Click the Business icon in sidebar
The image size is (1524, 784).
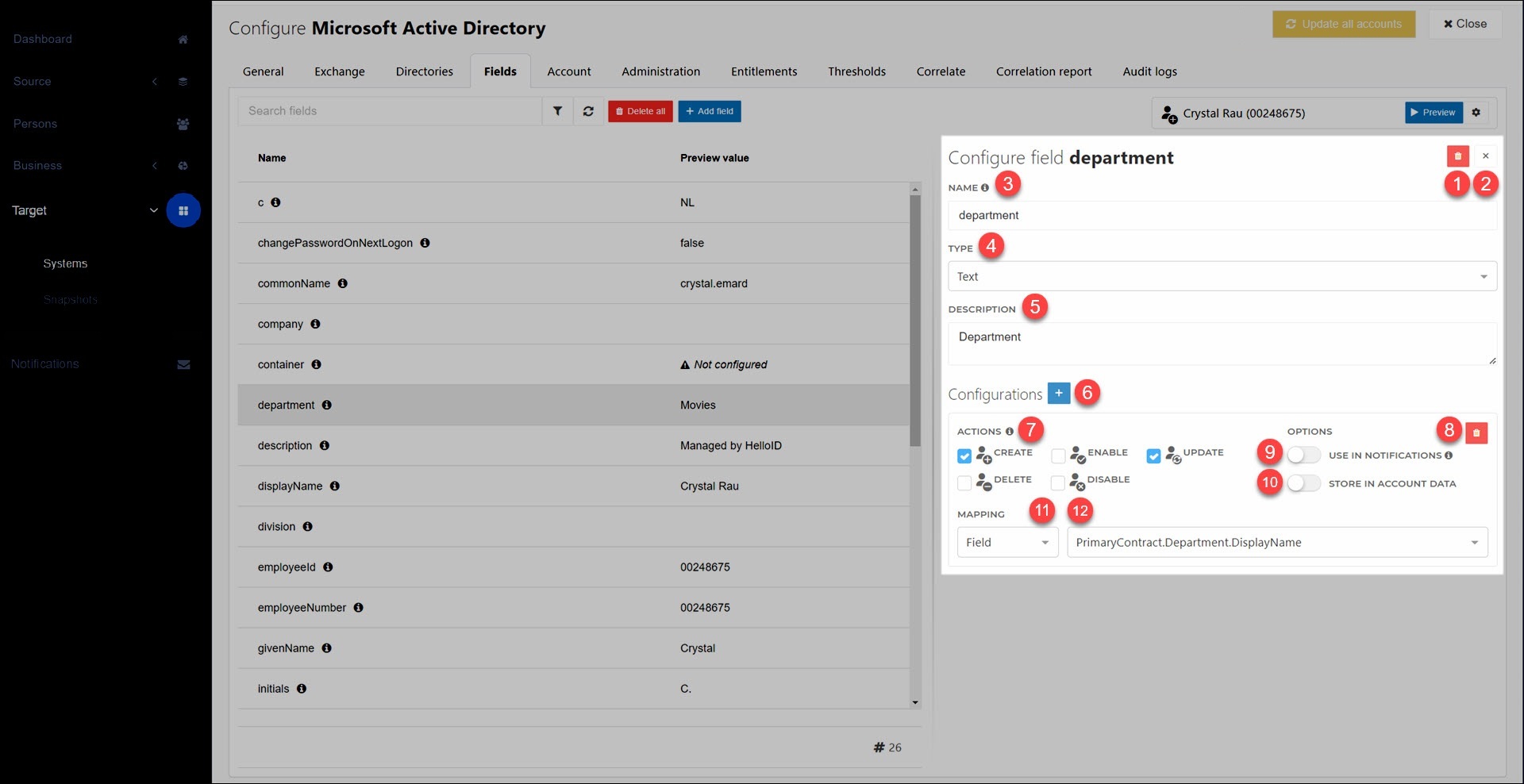pos(183,166)
